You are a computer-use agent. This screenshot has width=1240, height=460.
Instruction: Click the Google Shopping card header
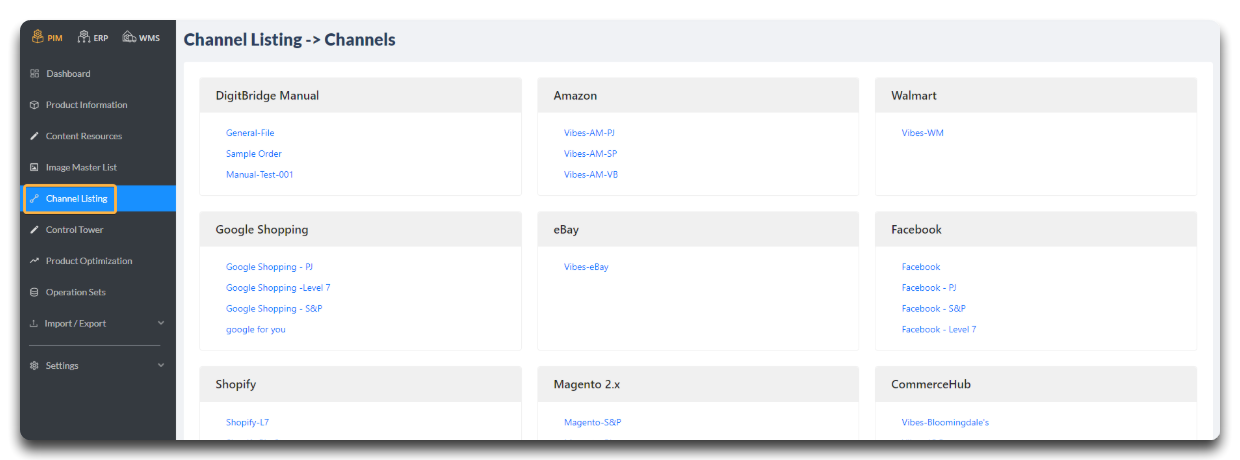pos(360,229)
